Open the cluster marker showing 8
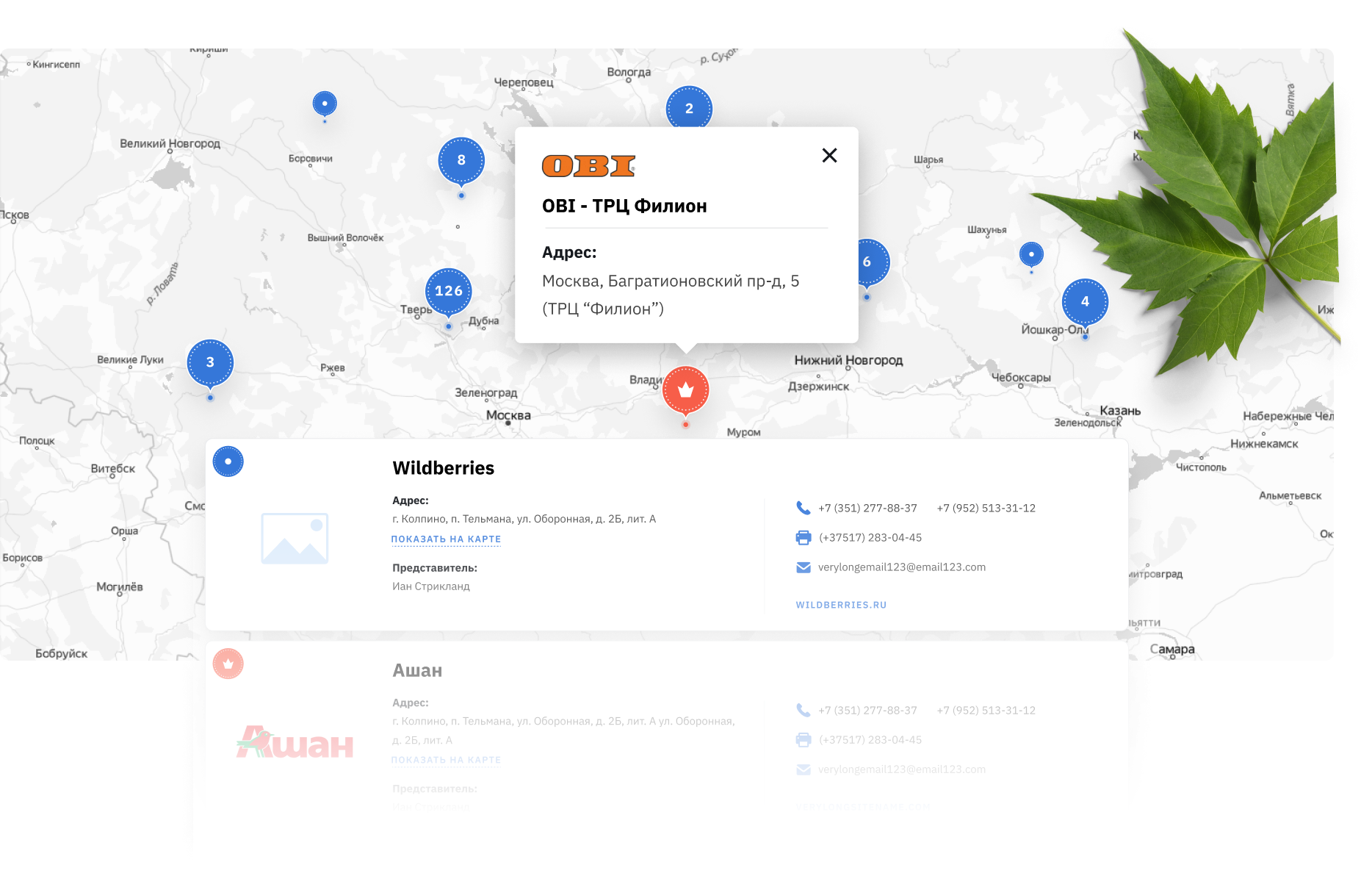Screen dimensions: 1372x887 [x=461, y=160]
